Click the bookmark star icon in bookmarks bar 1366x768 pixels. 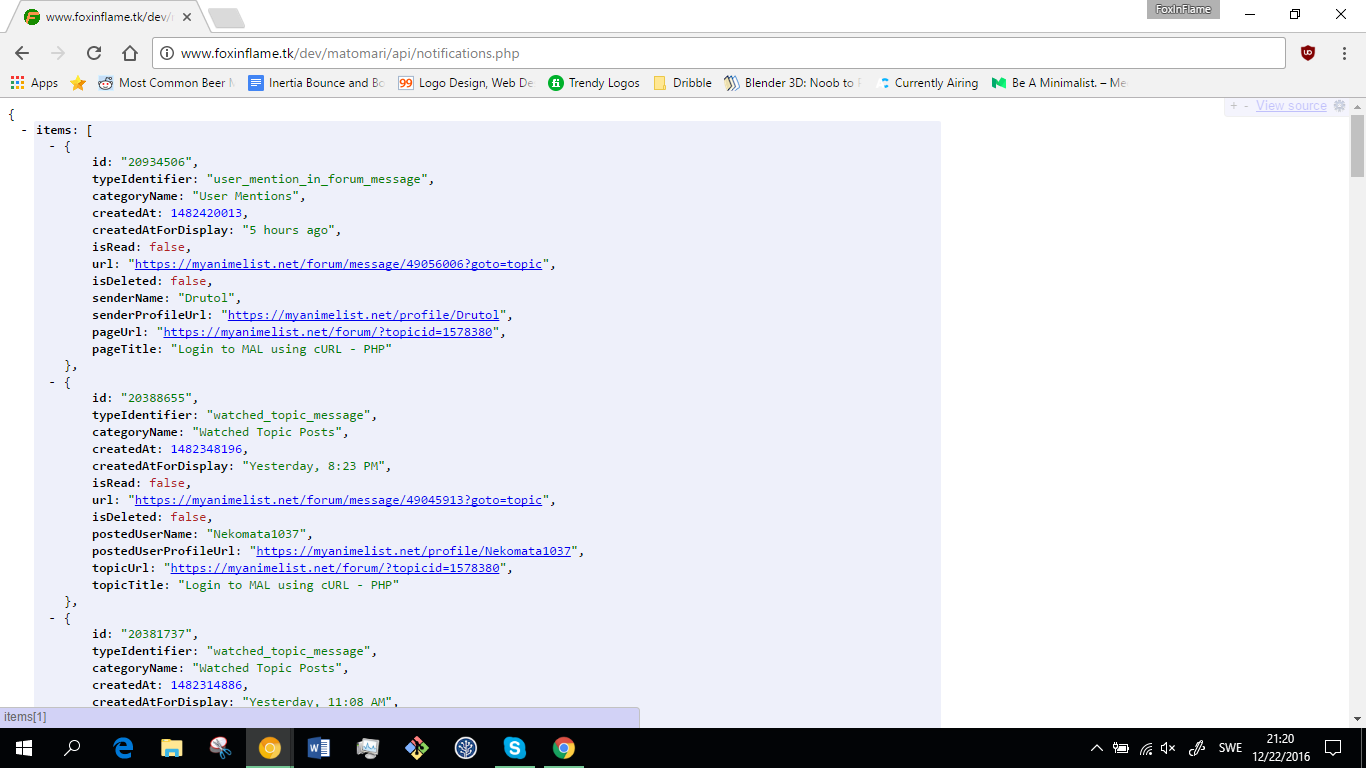pos(78,83)
